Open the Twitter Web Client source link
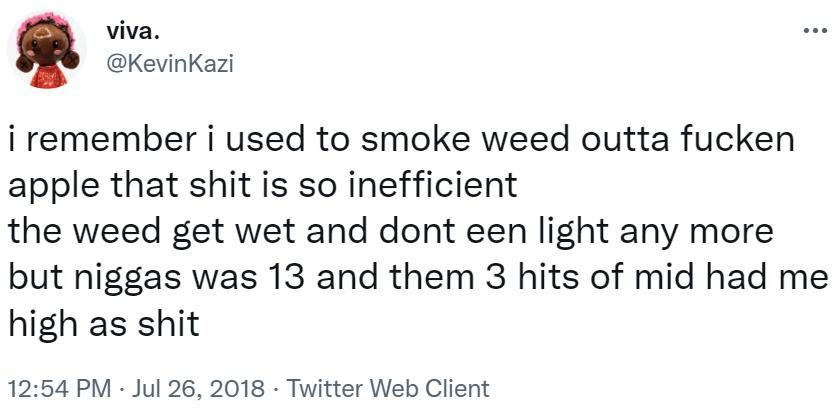Viewport: 838px width, 414px height. (388, 388)
